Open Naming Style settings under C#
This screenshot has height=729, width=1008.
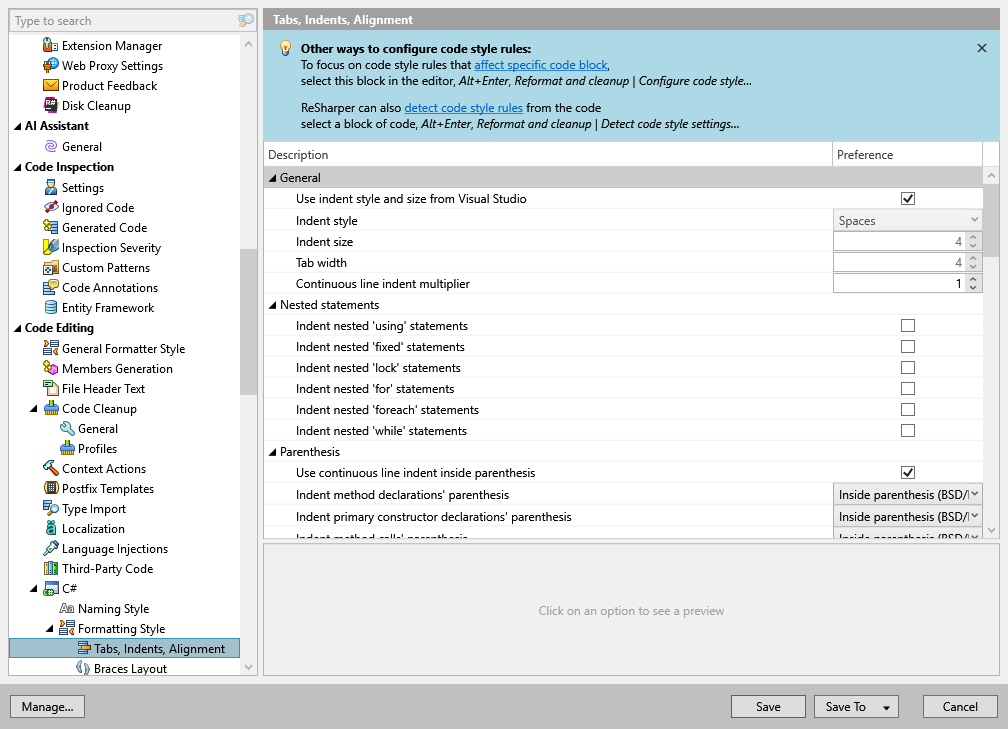113,608
